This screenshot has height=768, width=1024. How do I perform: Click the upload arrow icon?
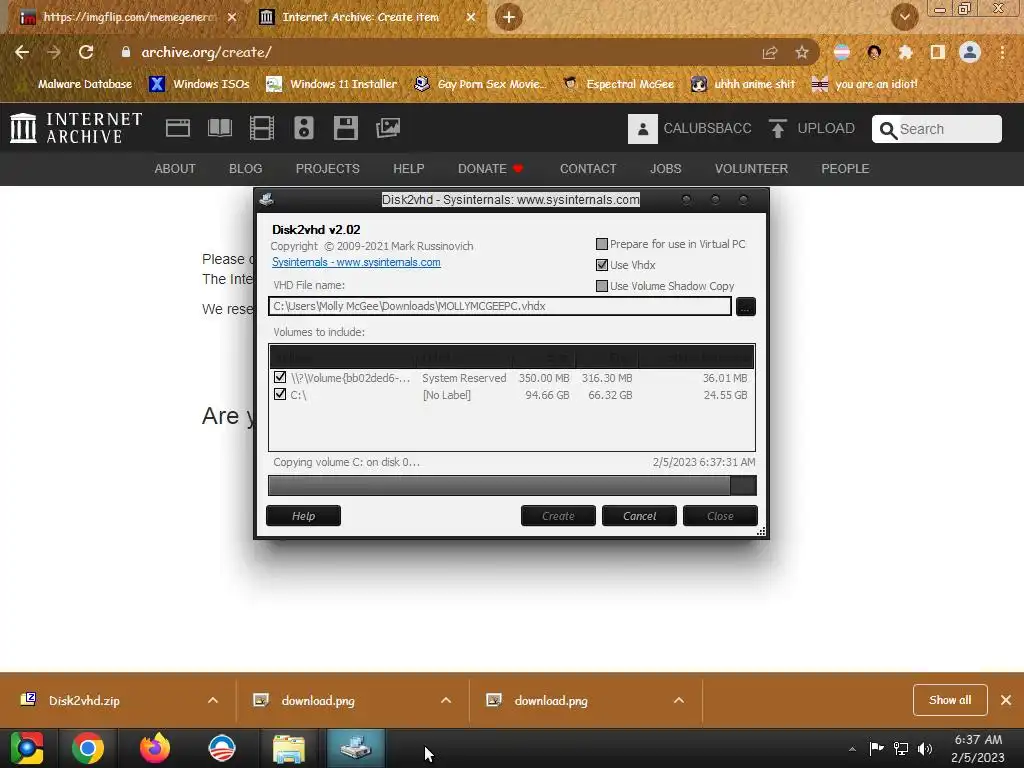pyautogui.click(x=777, y=129)
